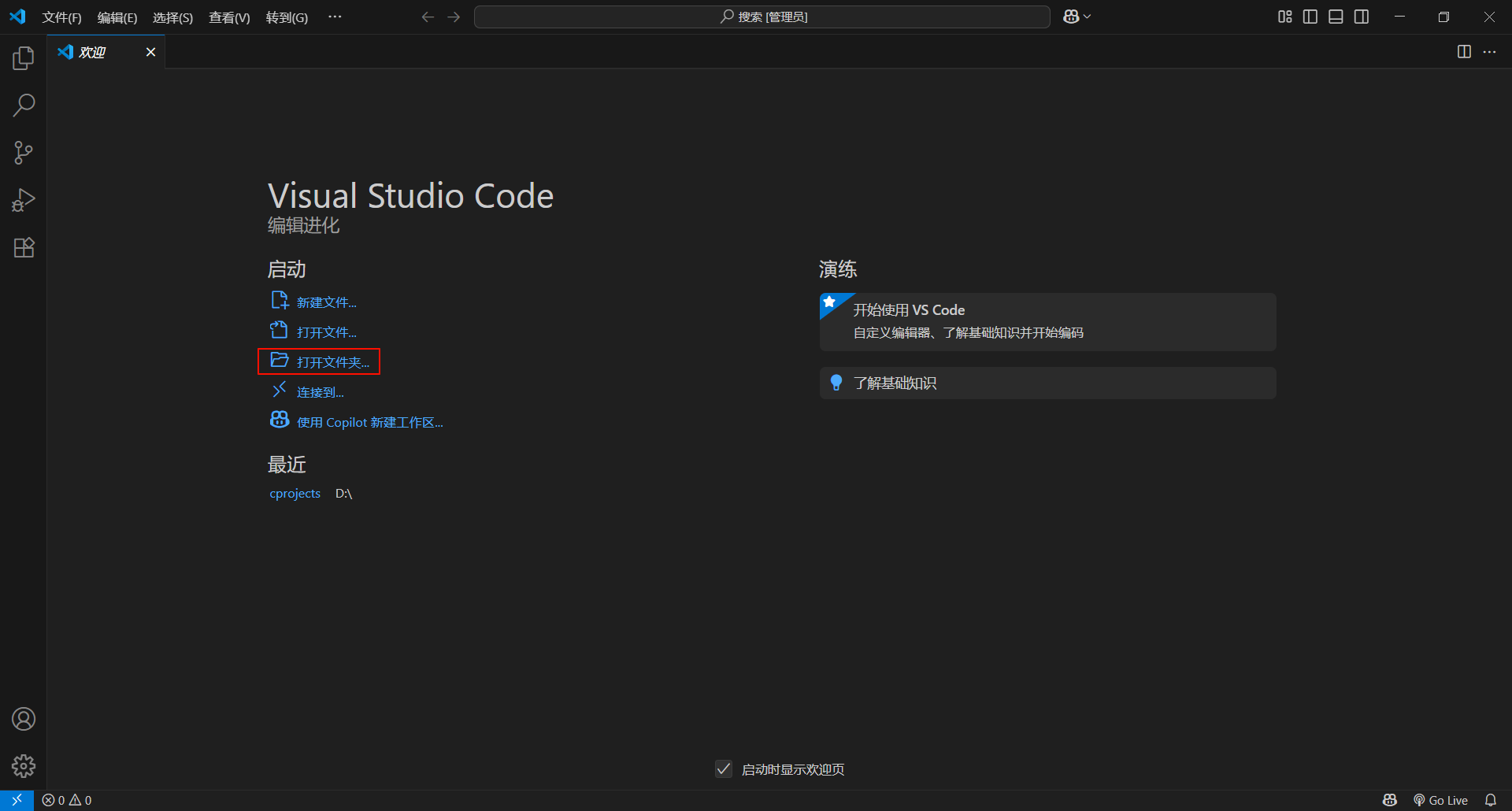This screenshot has width=1512, height=811.
Task: Open the Run and Debug view
Action: point(24,200)
